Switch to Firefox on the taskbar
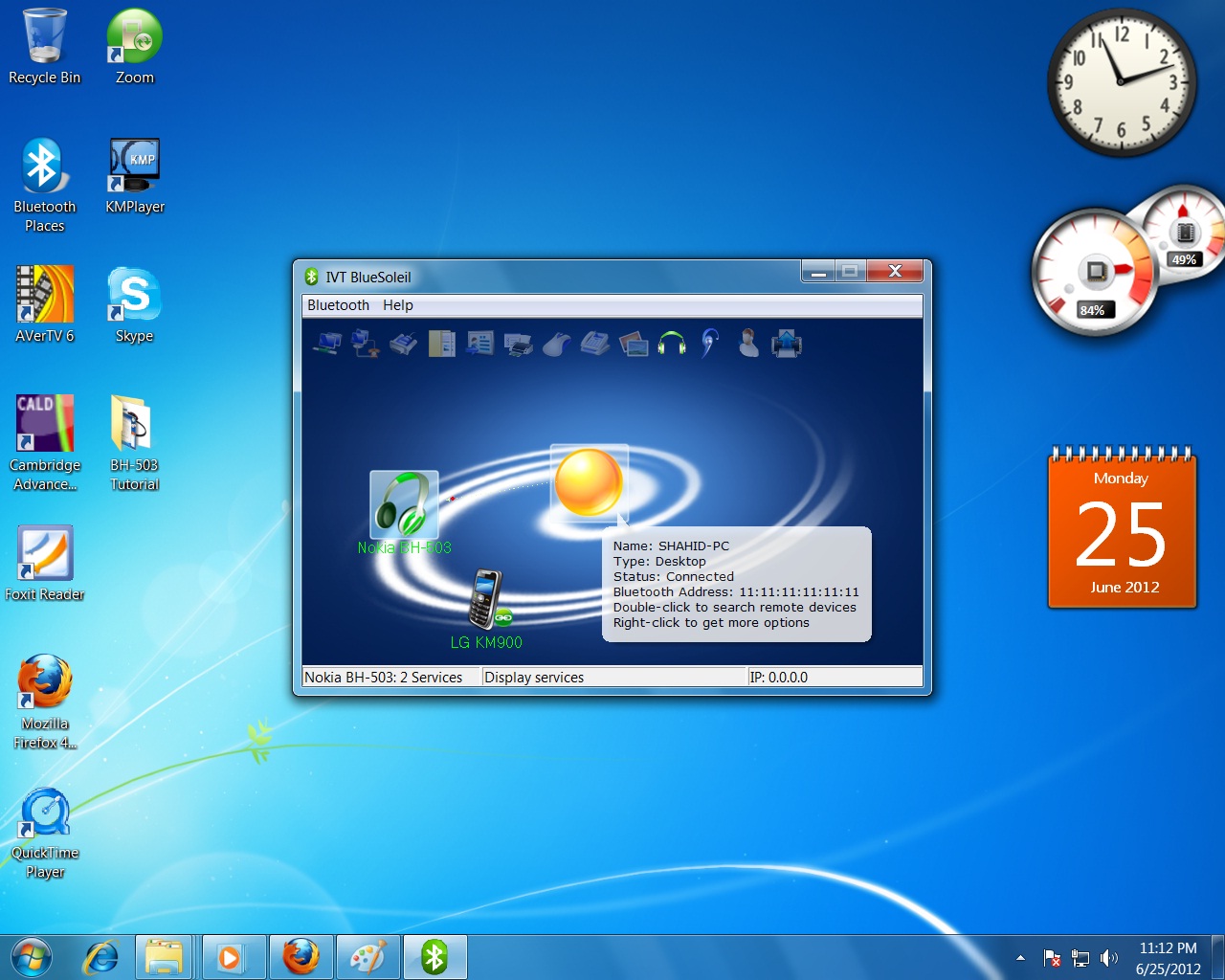 click(x=301, y=957)
